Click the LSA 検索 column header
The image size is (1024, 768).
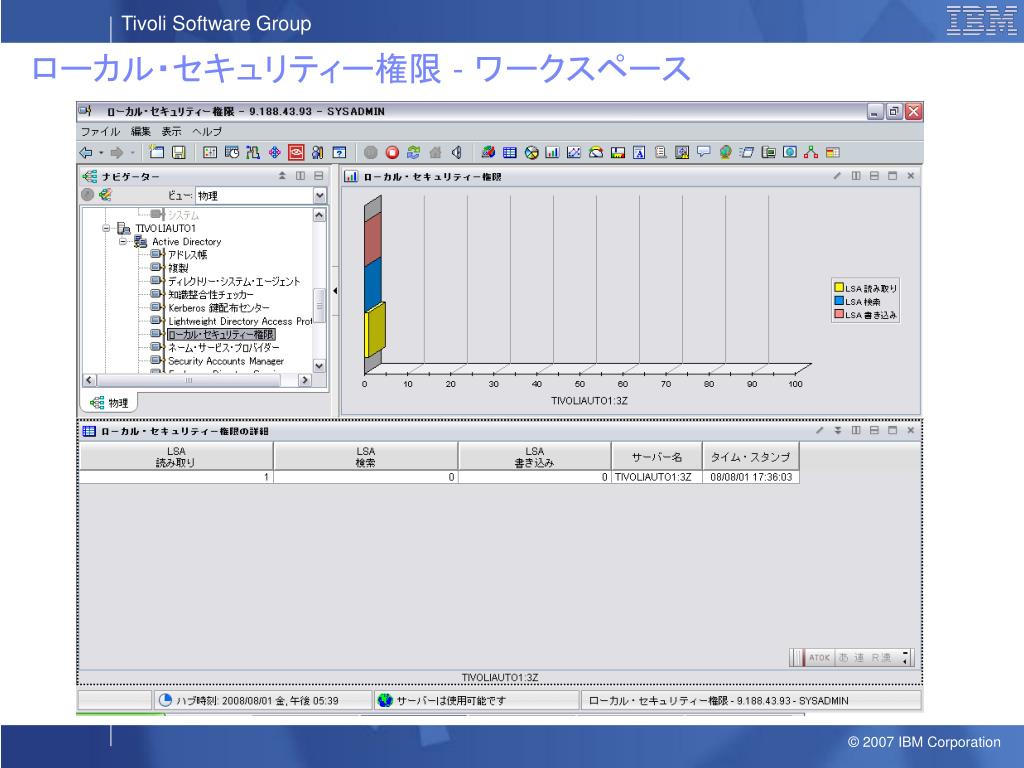click(366, 456)
